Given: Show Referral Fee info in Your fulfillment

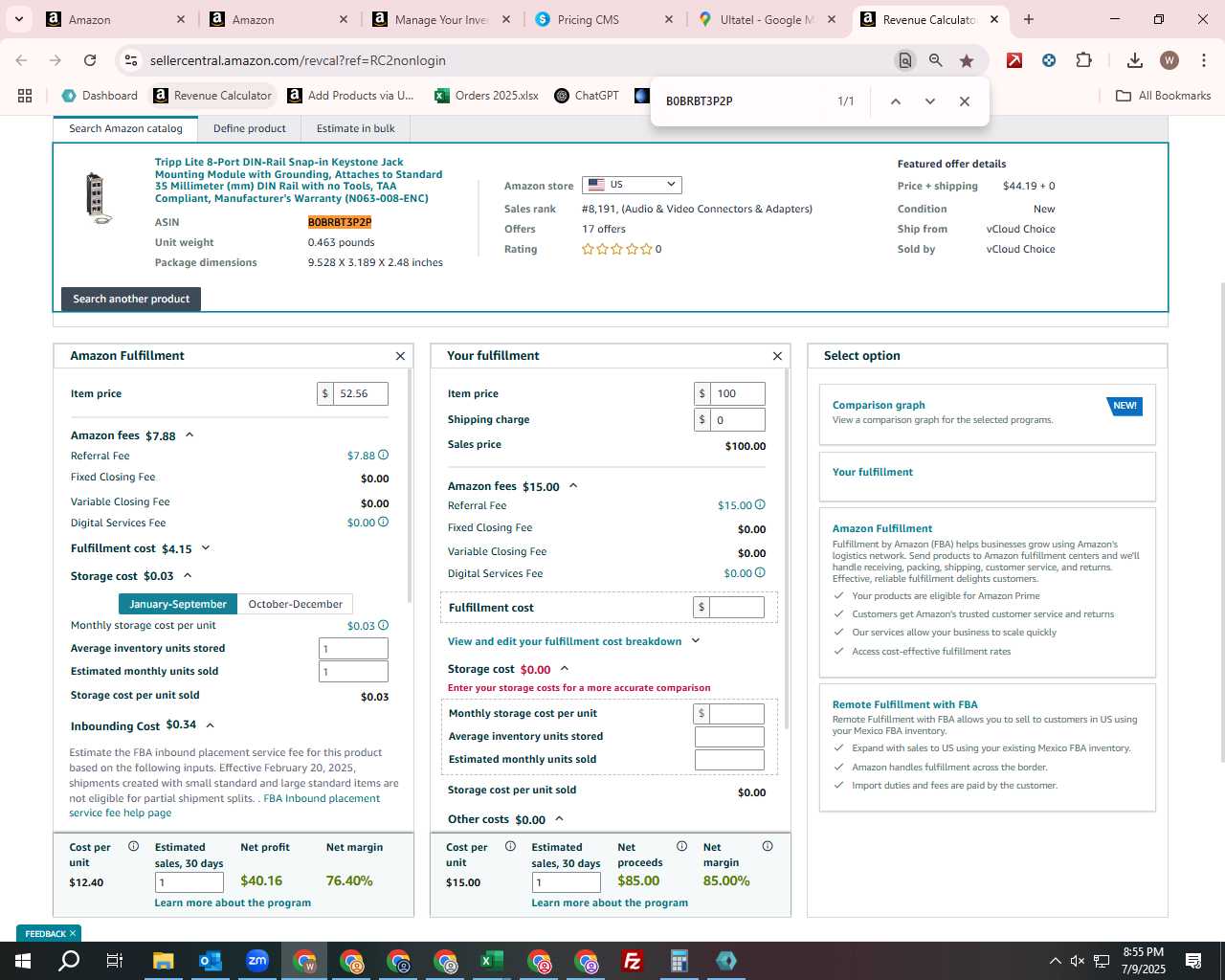Looking at the screenshot, I should (x=760, y=505).
